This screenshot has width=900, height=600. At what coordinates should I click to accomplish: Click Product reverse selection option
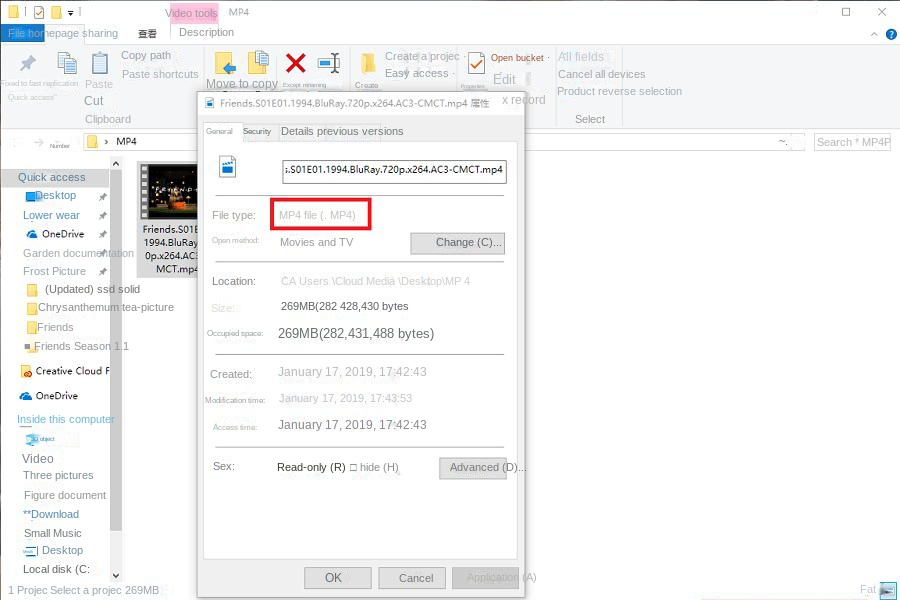click(619, 91)
